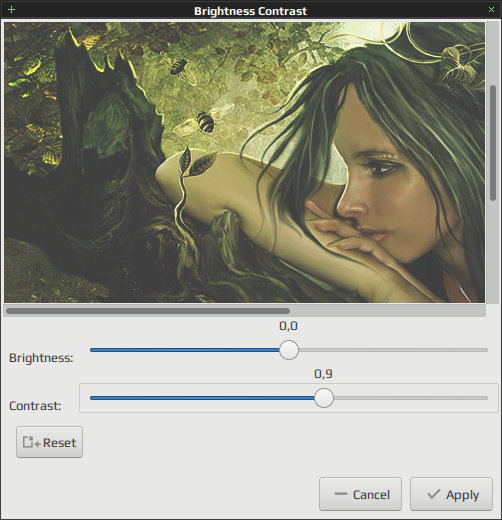Close the Brightness Contrast dialog
The width and height of the screenshot is (502, 520).
click(491, 10)
